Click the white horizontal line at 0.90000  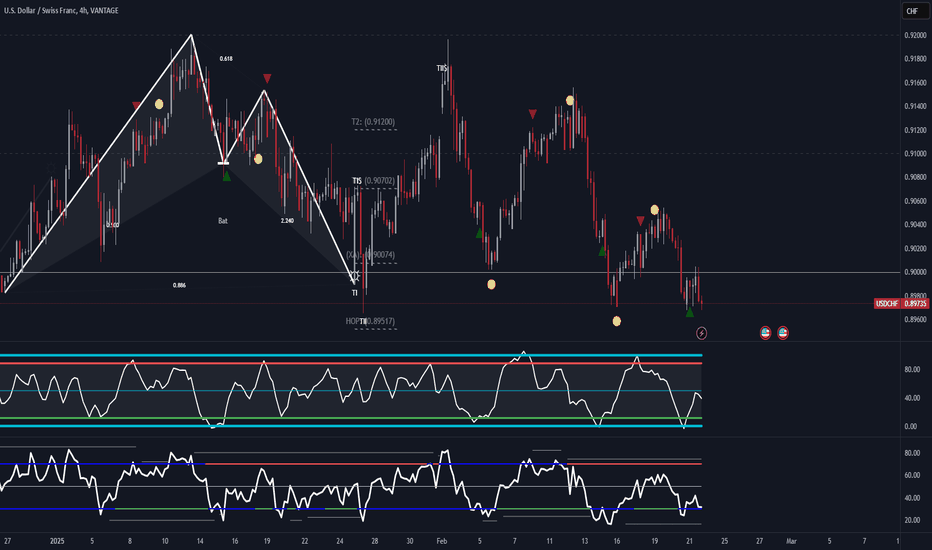point(450,272)
